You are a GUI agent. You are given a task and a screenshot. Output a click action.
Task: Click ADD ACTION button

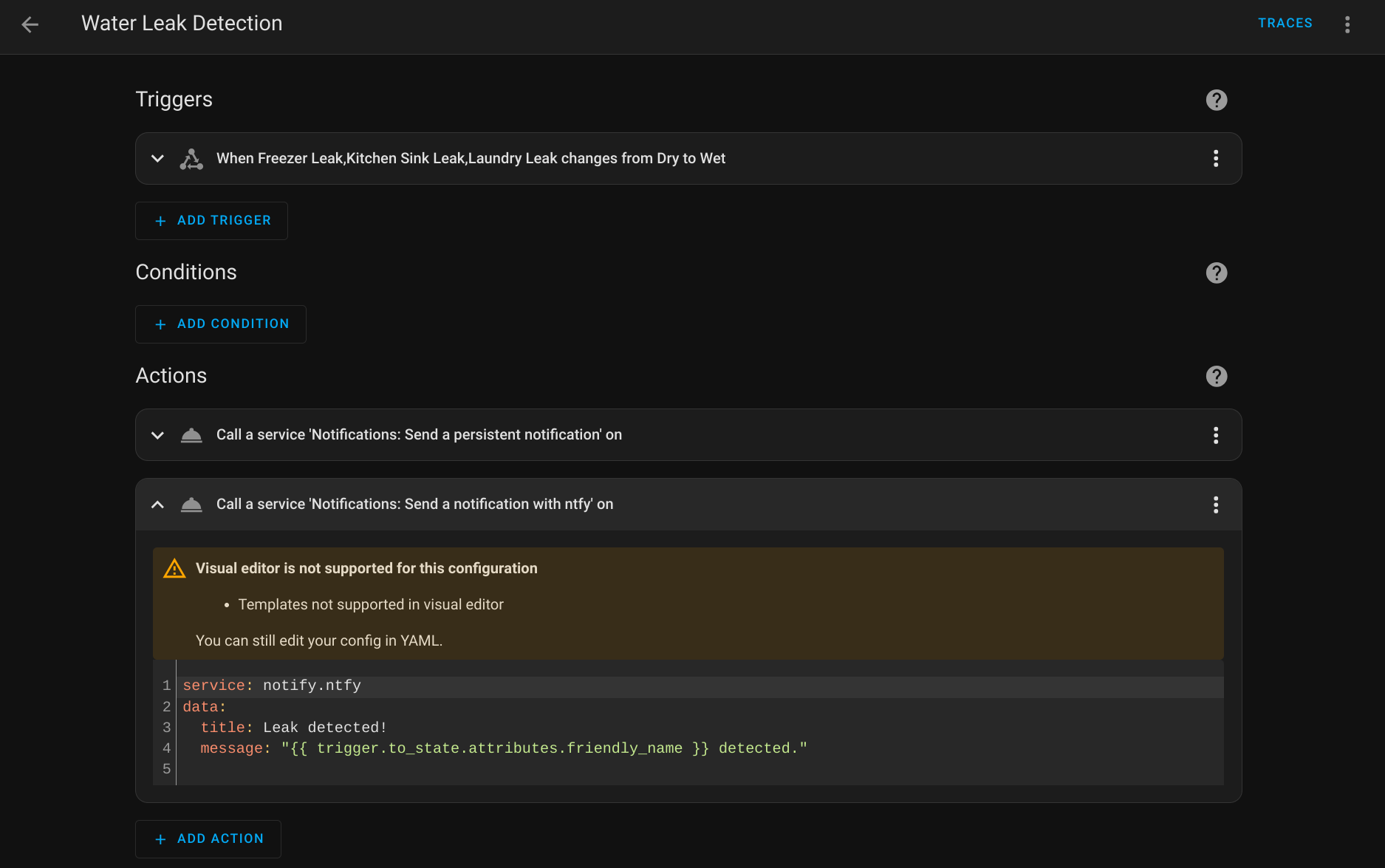[208, 839]
